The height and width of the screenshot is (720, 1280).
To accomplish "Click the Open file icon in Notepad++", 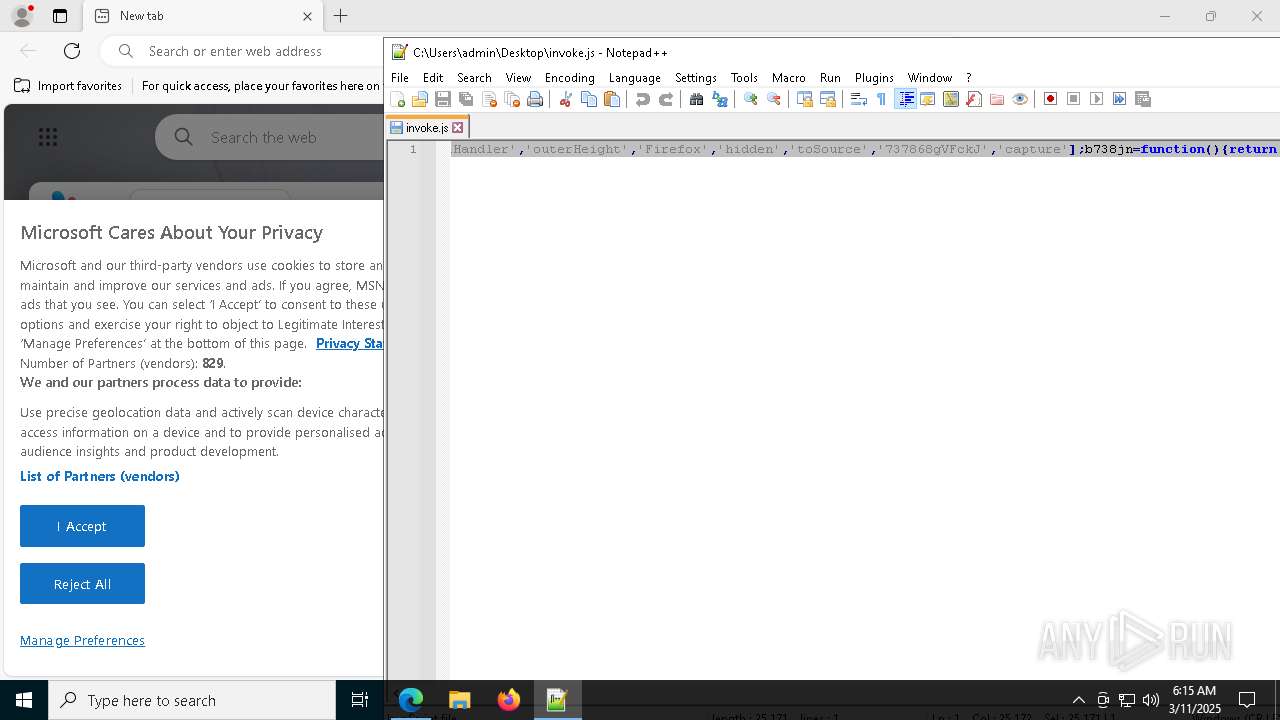I will coord(420,99).
